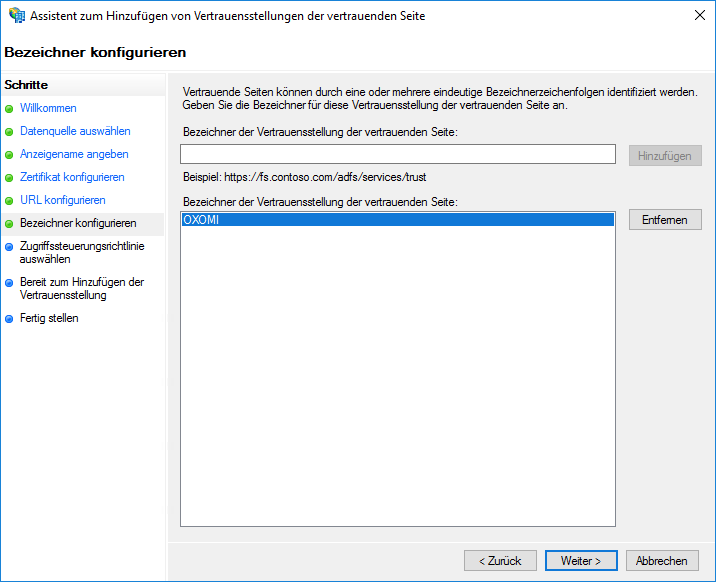Open the Anzeigename angeben step

74,154
